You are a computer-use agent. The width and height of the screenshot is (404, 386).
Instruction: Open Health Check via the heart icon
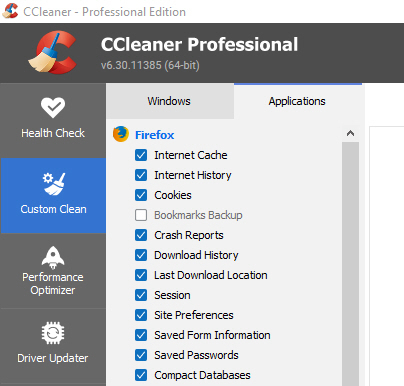(53, 107)
